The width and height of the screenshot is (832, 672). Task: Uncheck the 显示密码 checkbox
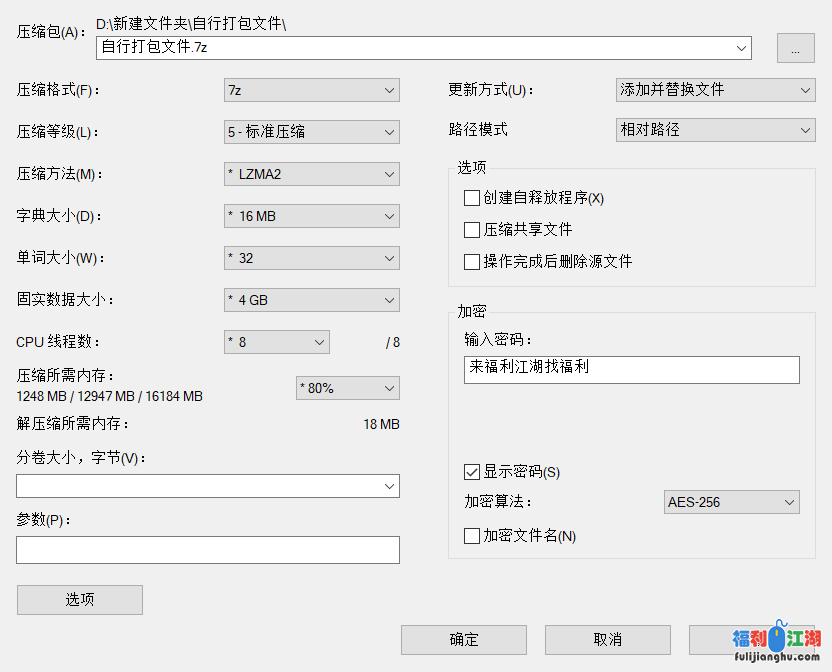[x=472, y=472]
